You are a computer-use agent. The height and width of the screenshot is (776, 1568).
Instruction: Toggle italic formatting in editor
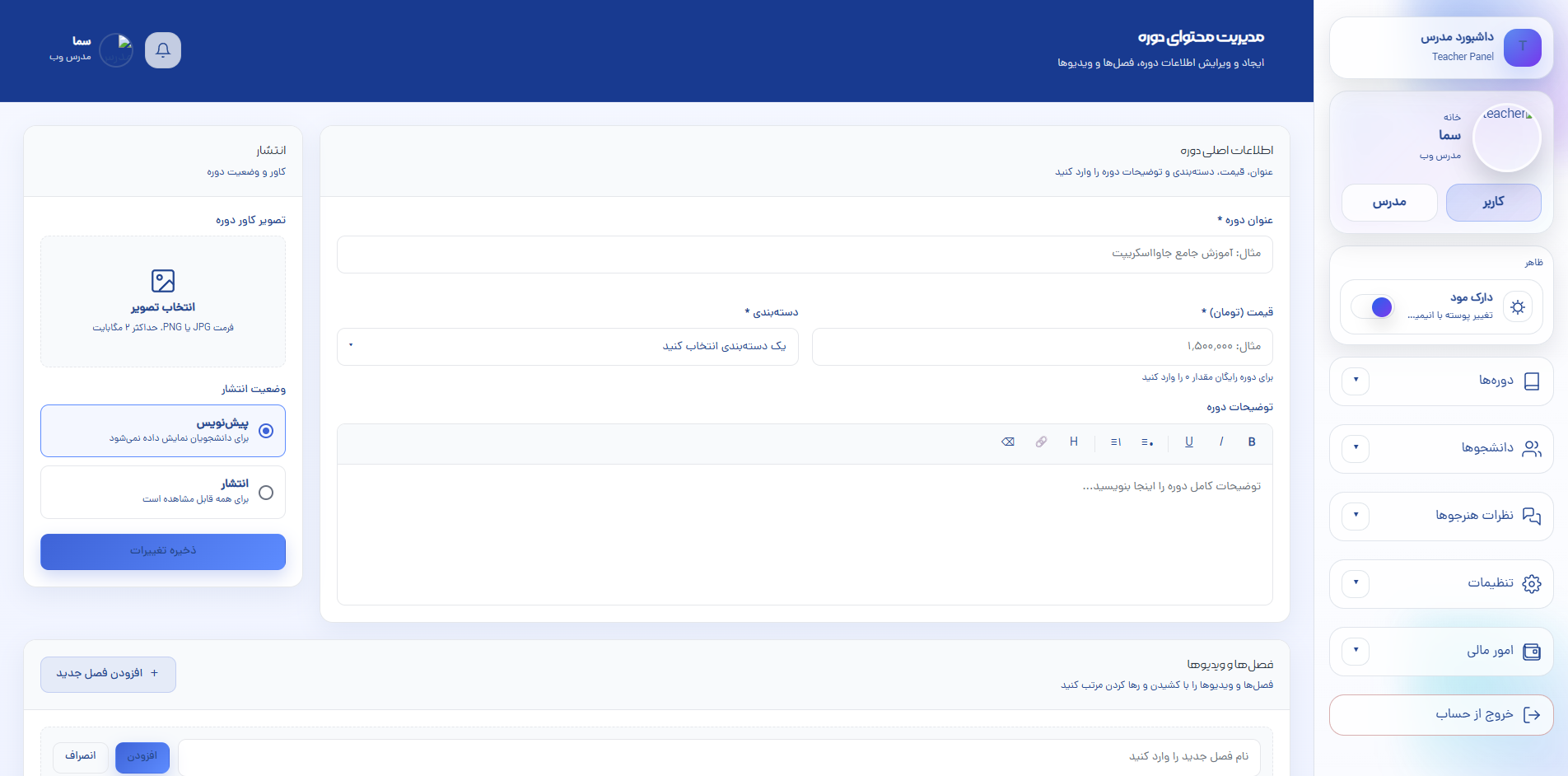1221,442
